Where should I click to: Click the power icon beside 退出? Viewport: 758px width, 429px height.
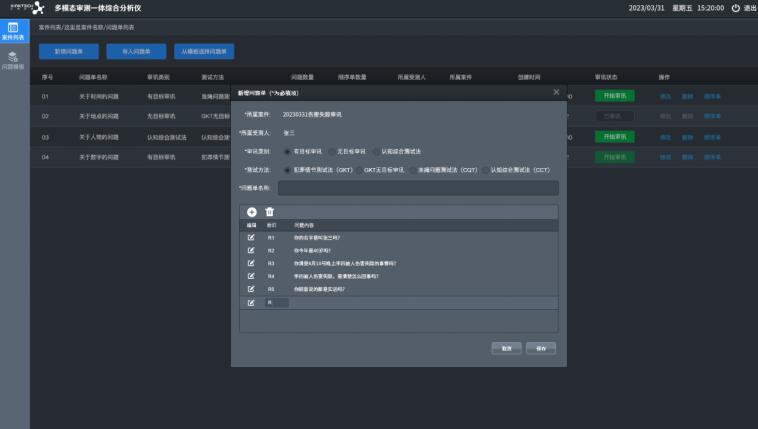tap(736, 8)
